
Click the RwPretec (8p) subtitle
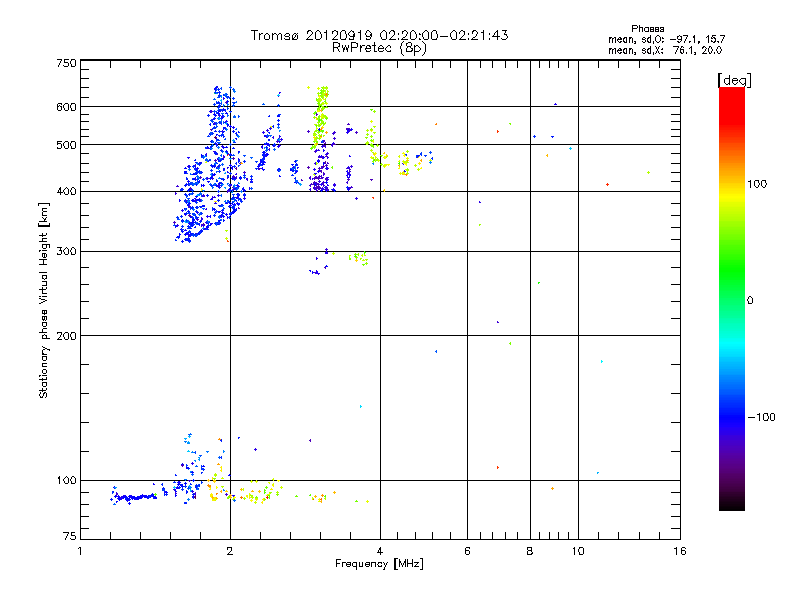pyautogui.click(x=379, y=48)
